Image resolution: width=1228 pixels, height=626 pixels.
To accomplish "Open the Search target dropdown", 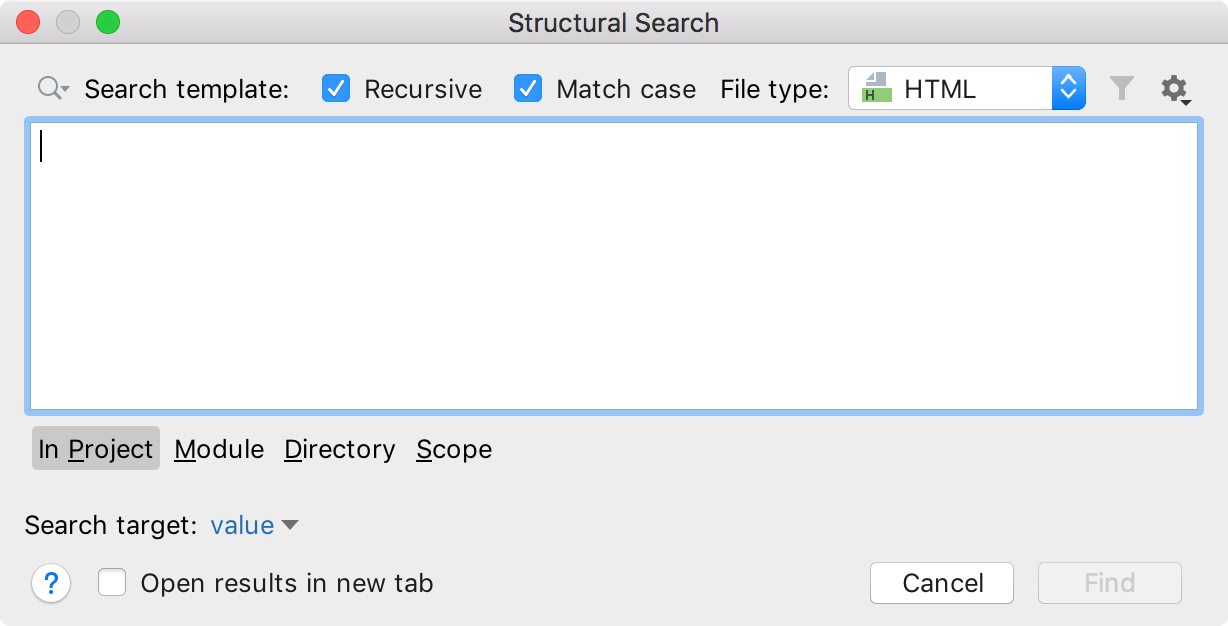I will click(x=291, y=525).
